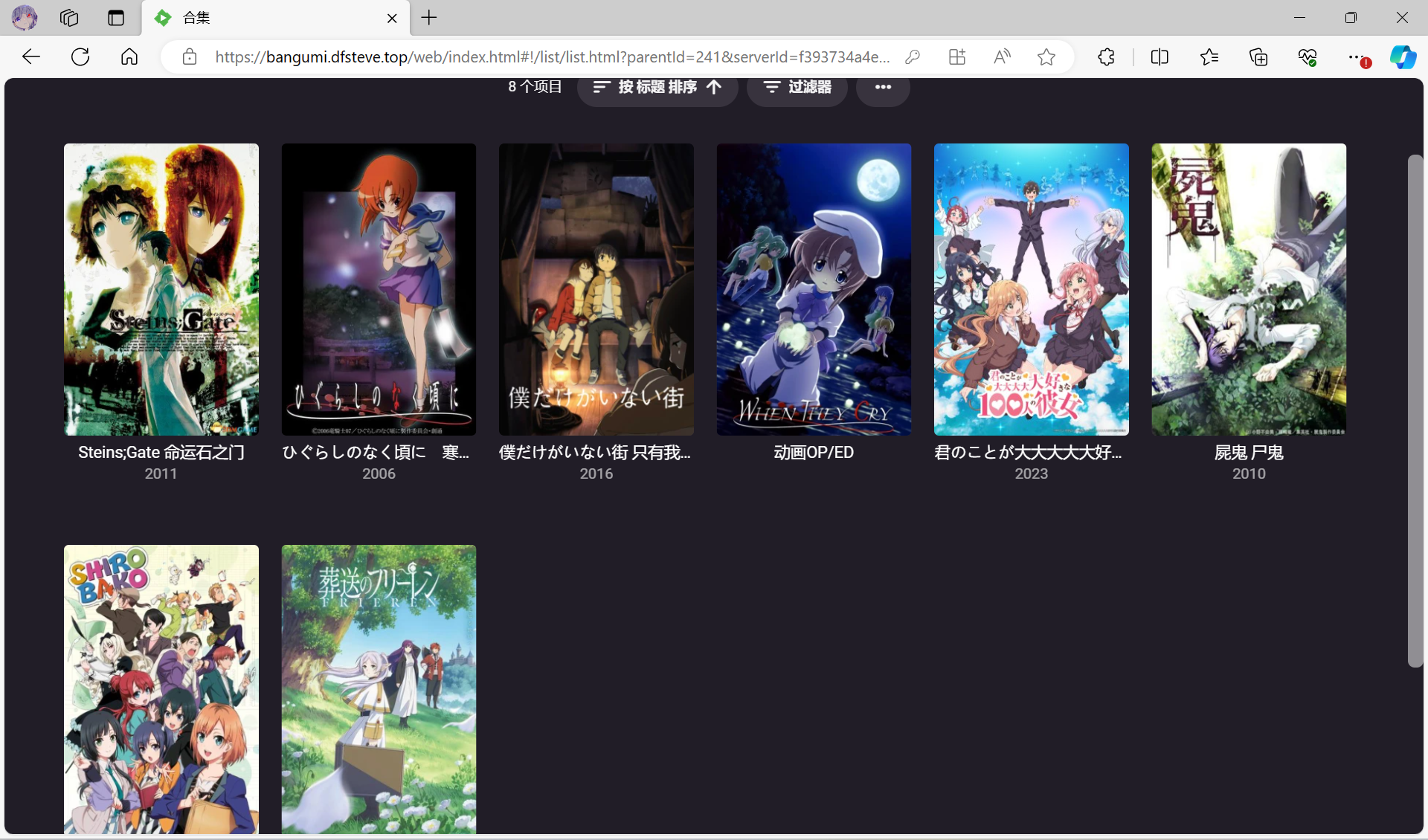Open 100人の彼女 poster thumbnail

tap(1032, 289)
